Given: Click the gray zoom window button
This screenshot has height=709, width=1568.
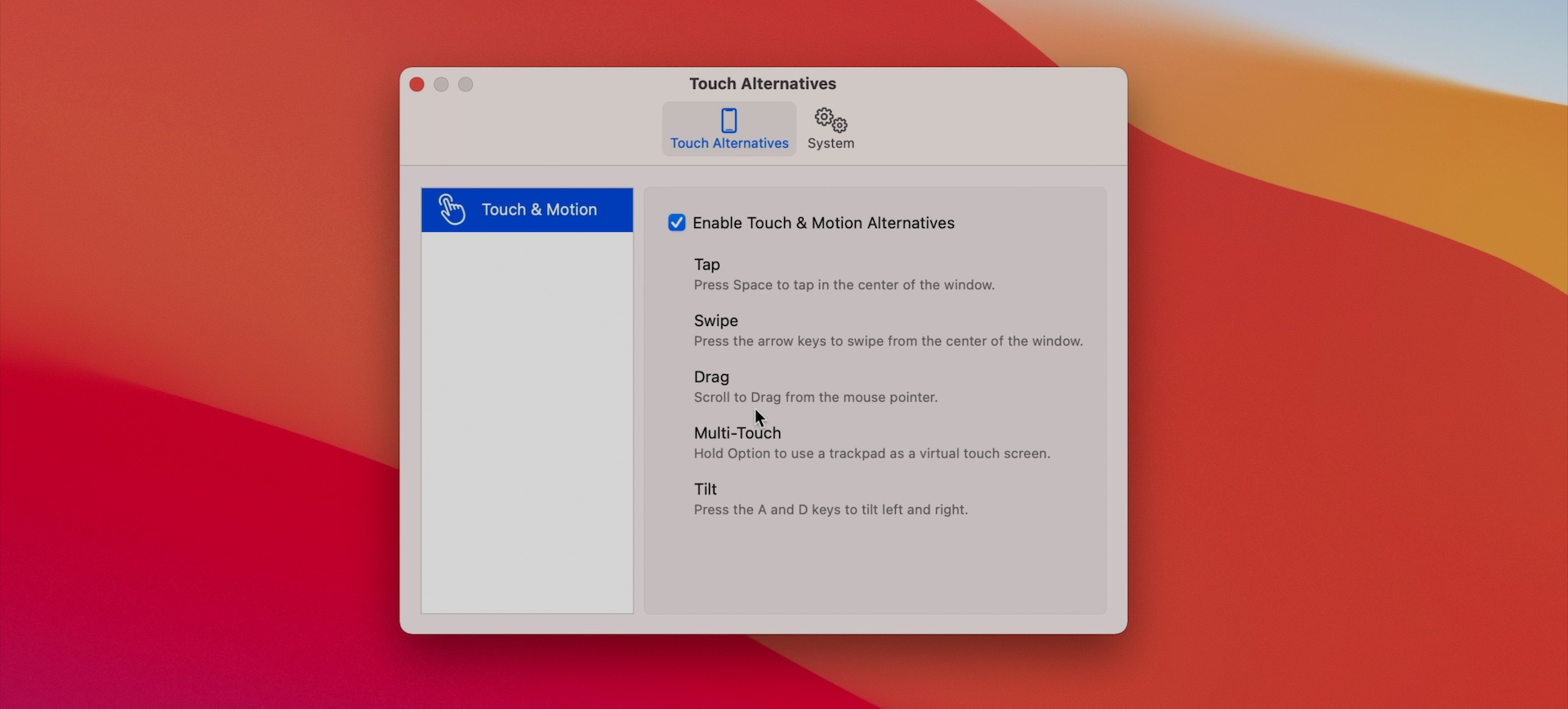Looking at the screenshot, I should (x=465, y=85).
